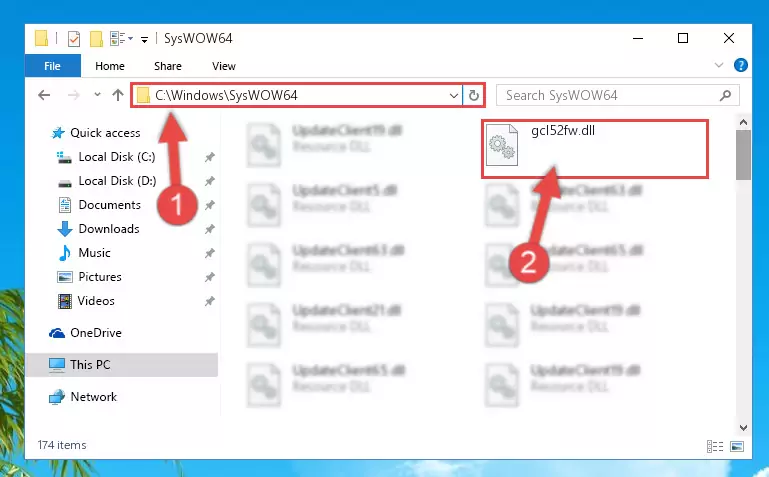
Task: Click the pin icon beside Videos
Action: coord(210,301)
